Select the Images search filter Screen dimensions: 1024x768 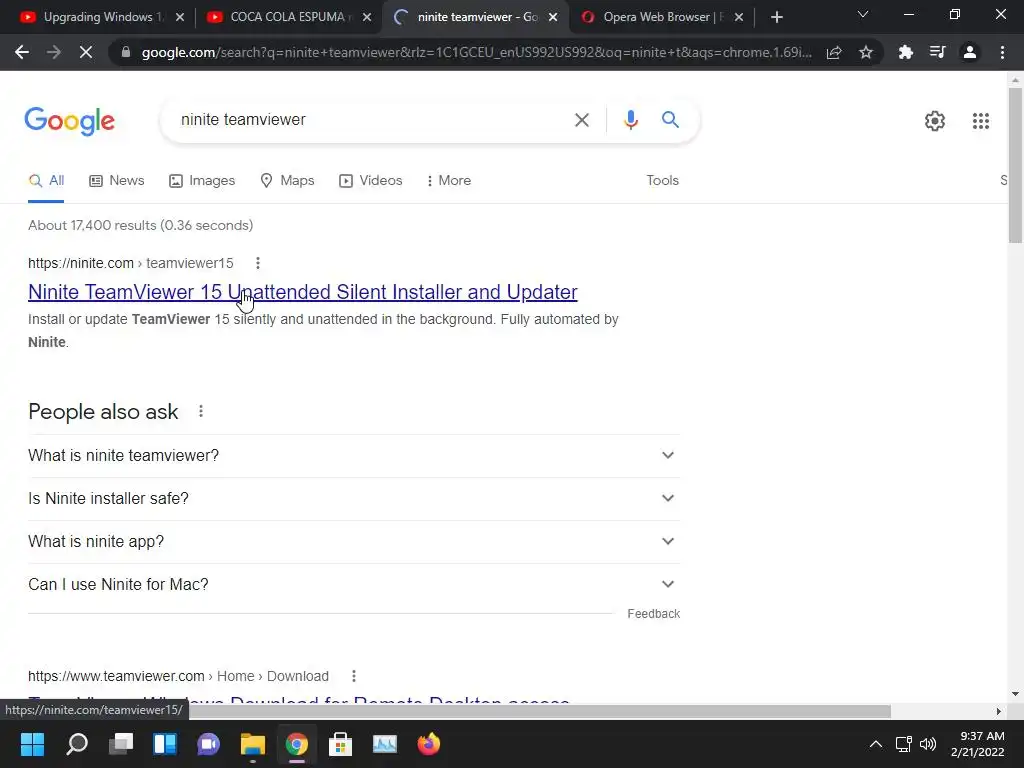[x=202, y=180]
